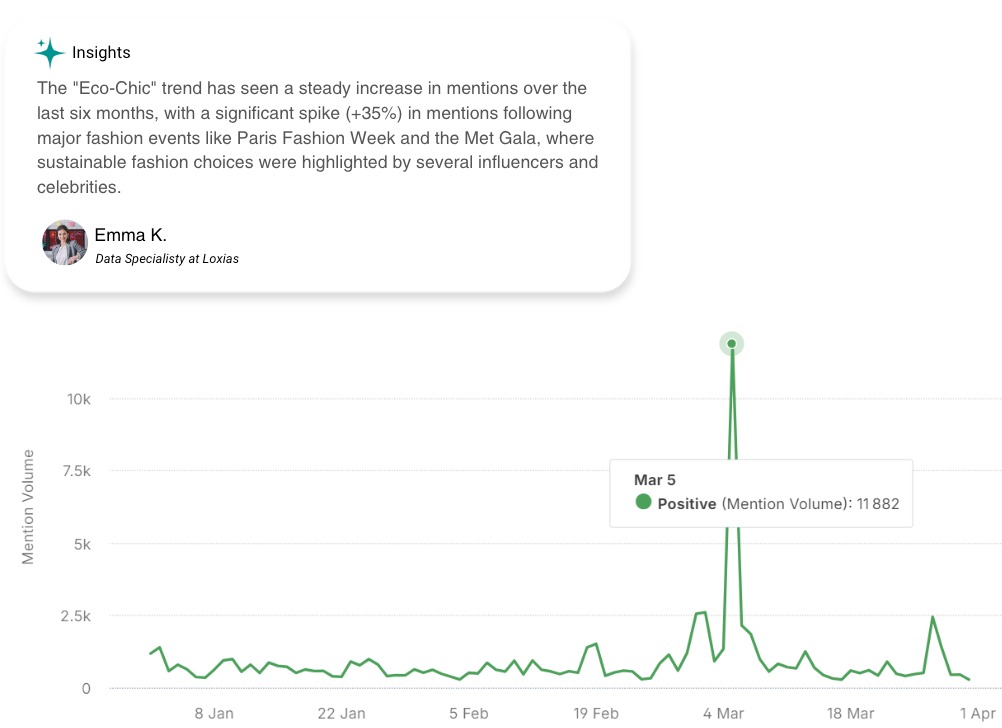Click Emma K.'s profile avatar
The width and height of the screenshot is (1002, 728).
pos(65,242)
